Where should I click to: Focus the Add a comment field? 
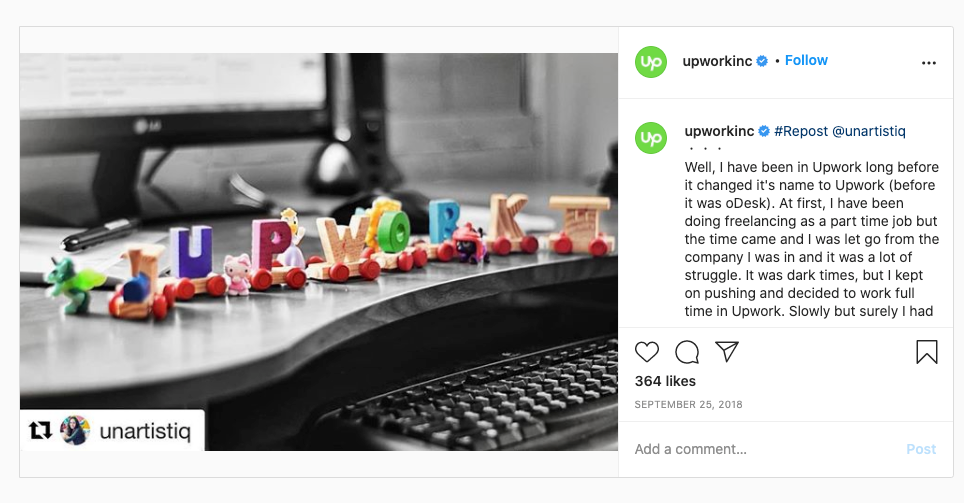pyautogui.click(x=762, y=450)
